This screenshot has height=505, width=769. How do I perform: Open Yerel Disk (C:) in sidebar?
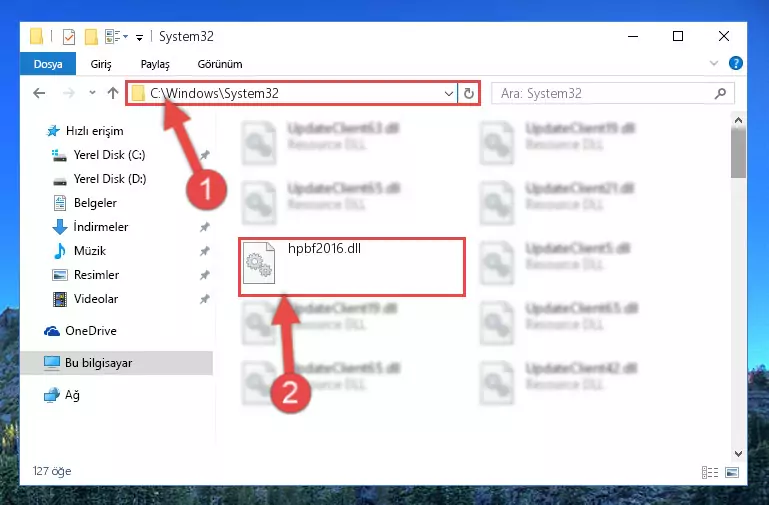point(109,155)
